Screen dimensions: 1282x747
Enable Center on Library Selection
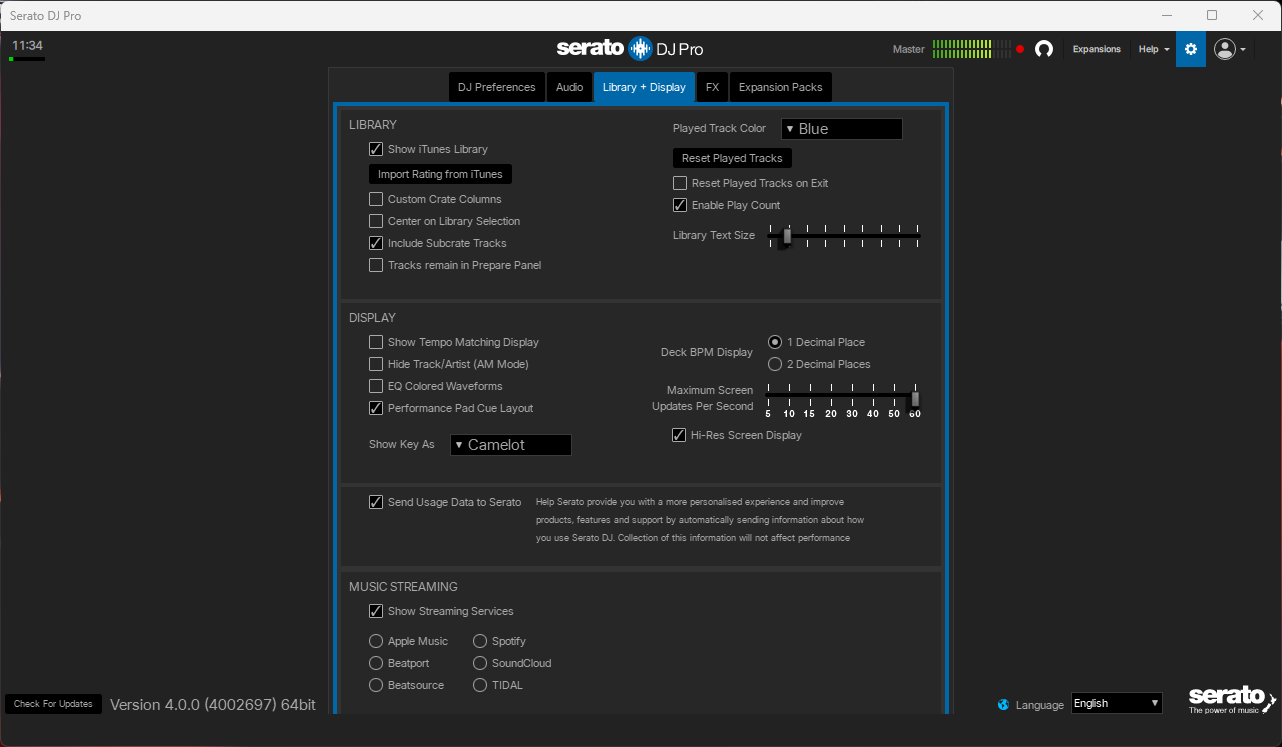coord(376,221)
